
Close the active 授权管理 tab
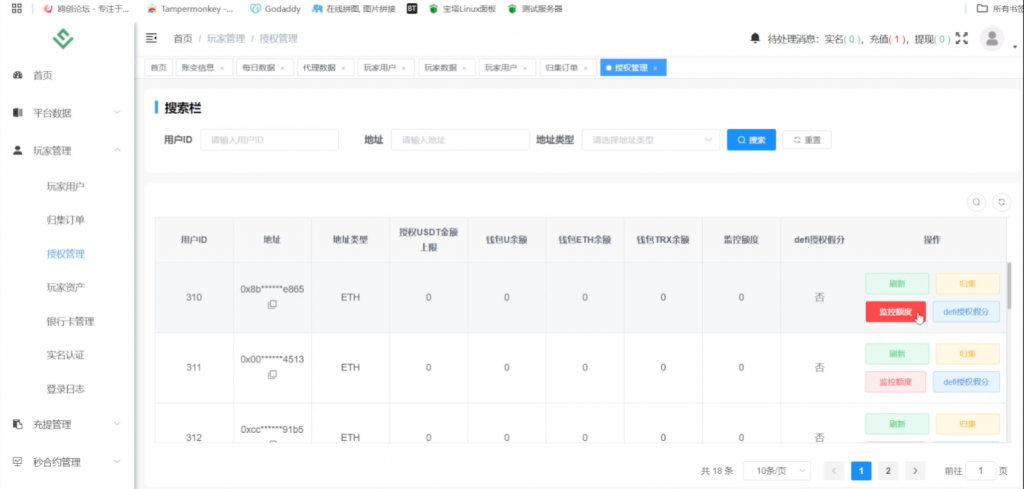point(655,68)
